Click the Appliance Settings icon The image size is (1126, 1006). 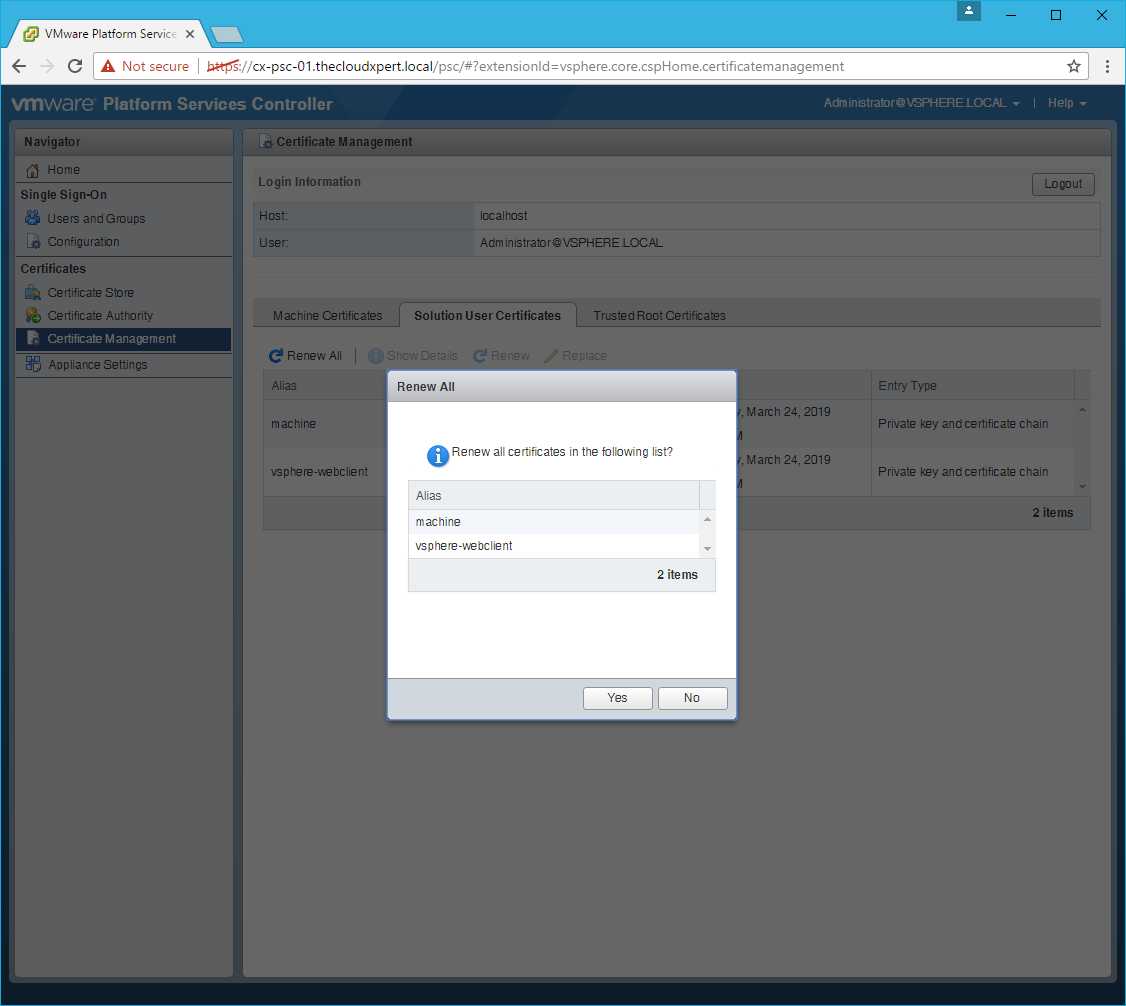pyautogui.click(x=33, y=364)
